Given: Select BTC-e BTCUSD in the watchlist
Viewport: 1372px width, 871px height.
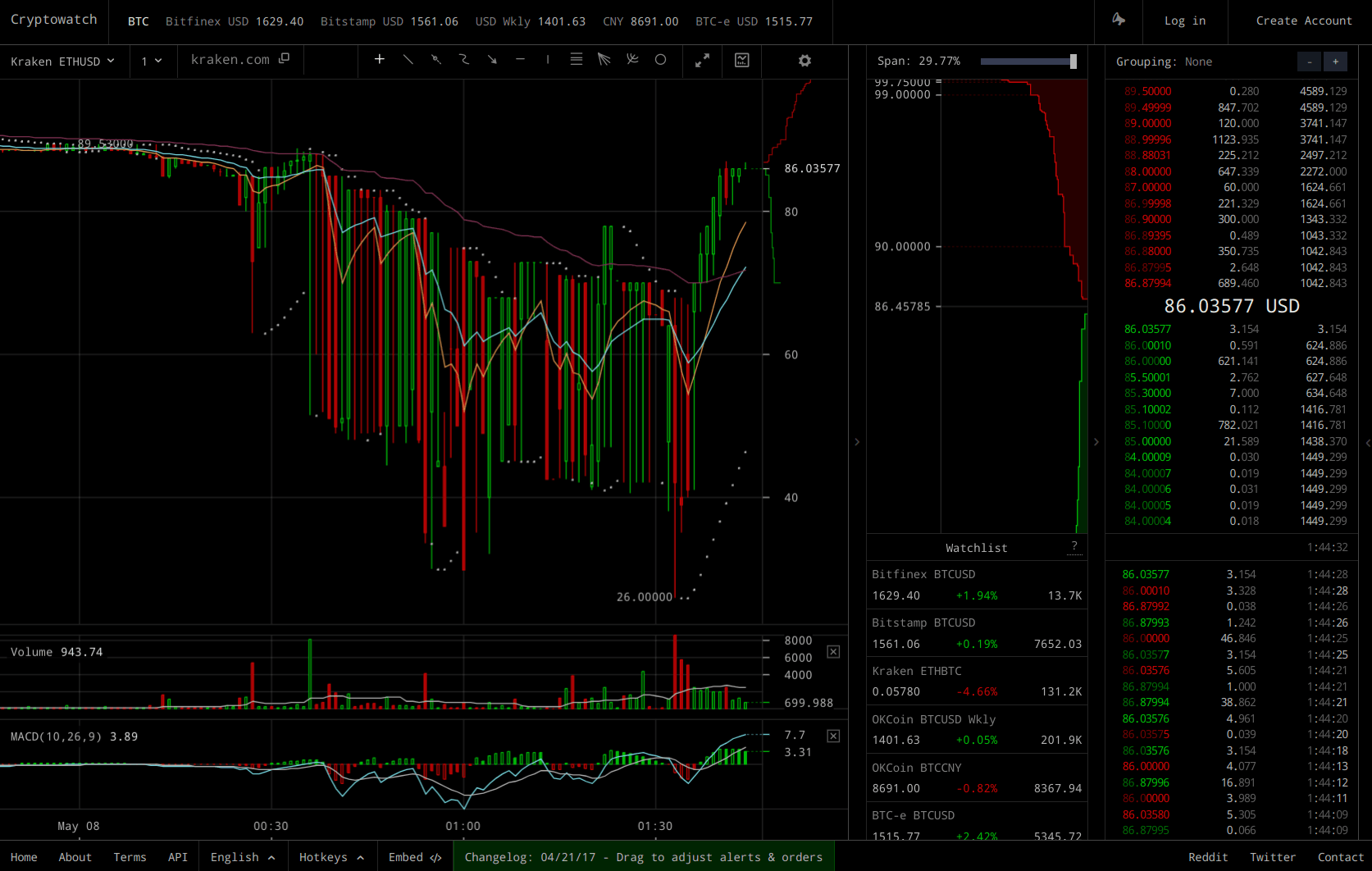Looking at the screenshot, I should (x=977, y=821).
